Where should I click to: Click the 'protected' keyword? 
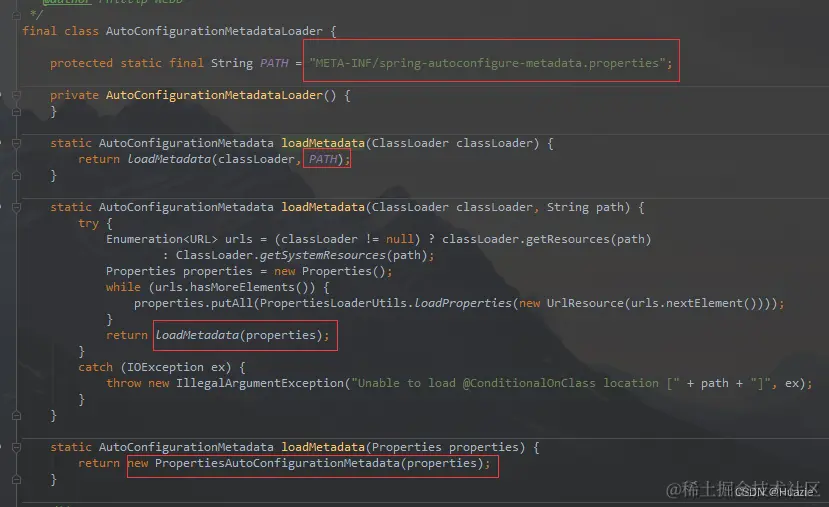[x=81, y=63]
